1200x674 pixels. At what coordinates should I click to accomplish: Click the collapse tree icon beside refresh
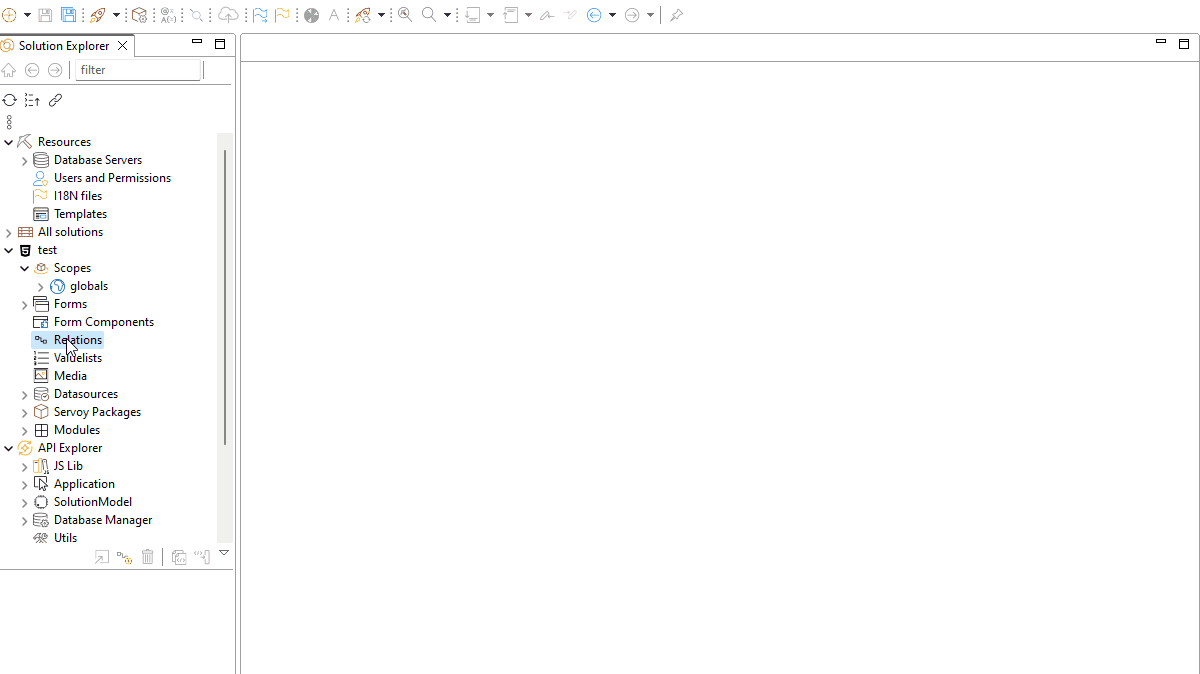pyautogui.click(x=32, y=100)
